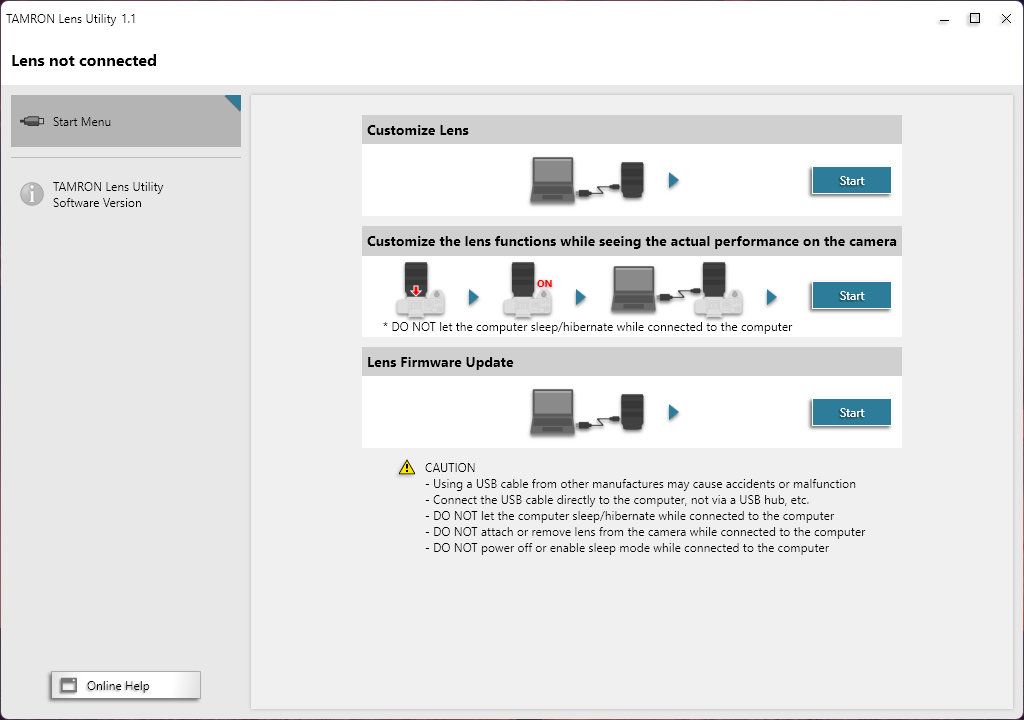The image size is (1024, 720).
Task: Click blue arrow before camera section Start
Action: pos(771,297)
